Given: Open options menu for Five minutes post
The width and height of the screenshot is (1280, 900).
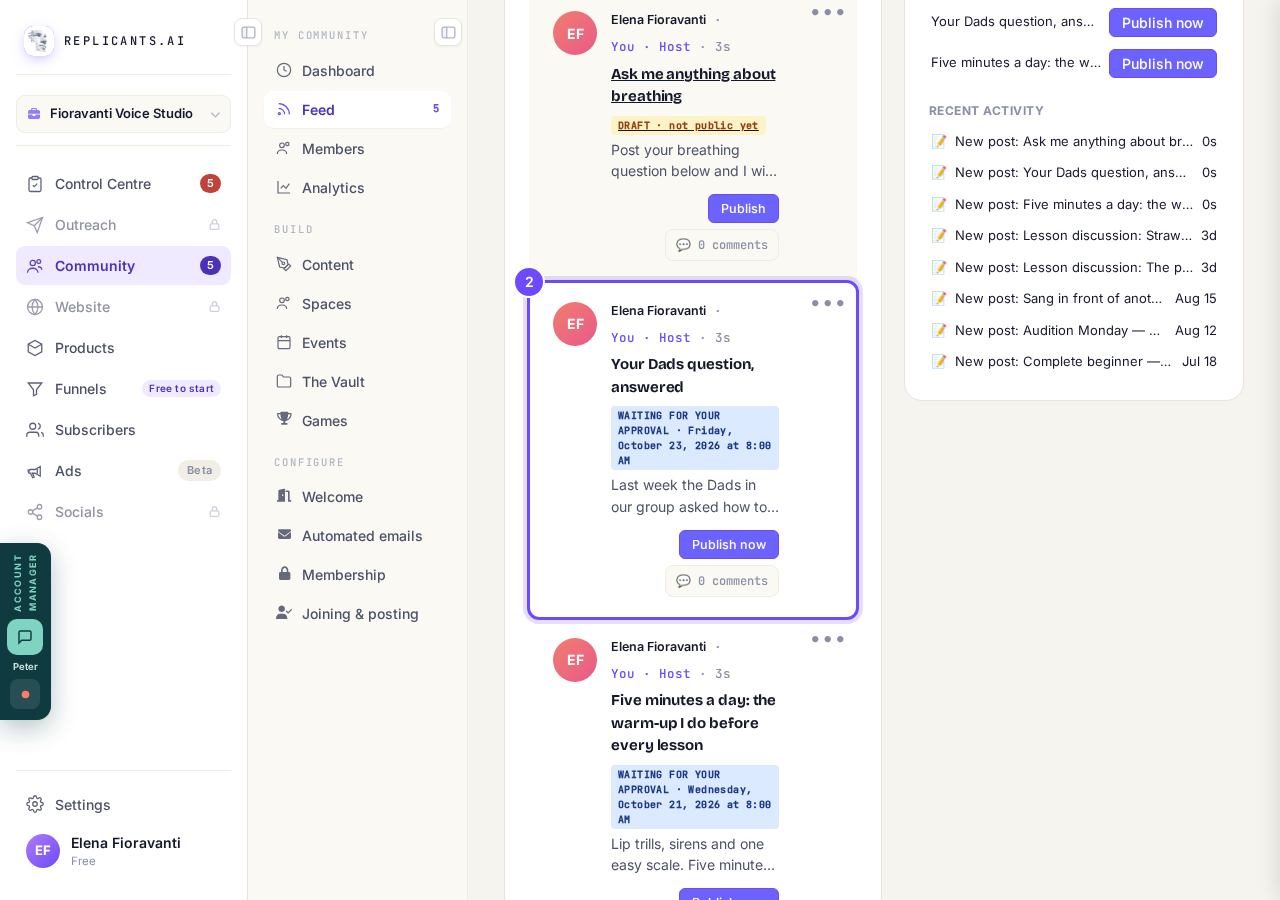Looking at the screenshot, I should (x=828, y=639).
